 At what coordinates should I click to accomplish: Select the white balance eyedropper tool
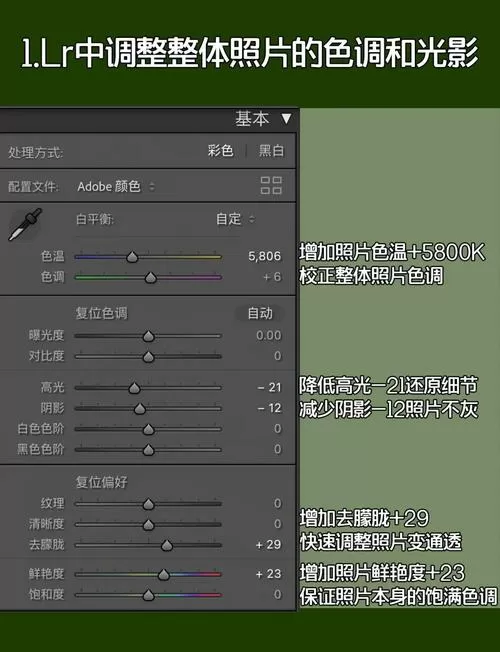[x=25, y=225]
